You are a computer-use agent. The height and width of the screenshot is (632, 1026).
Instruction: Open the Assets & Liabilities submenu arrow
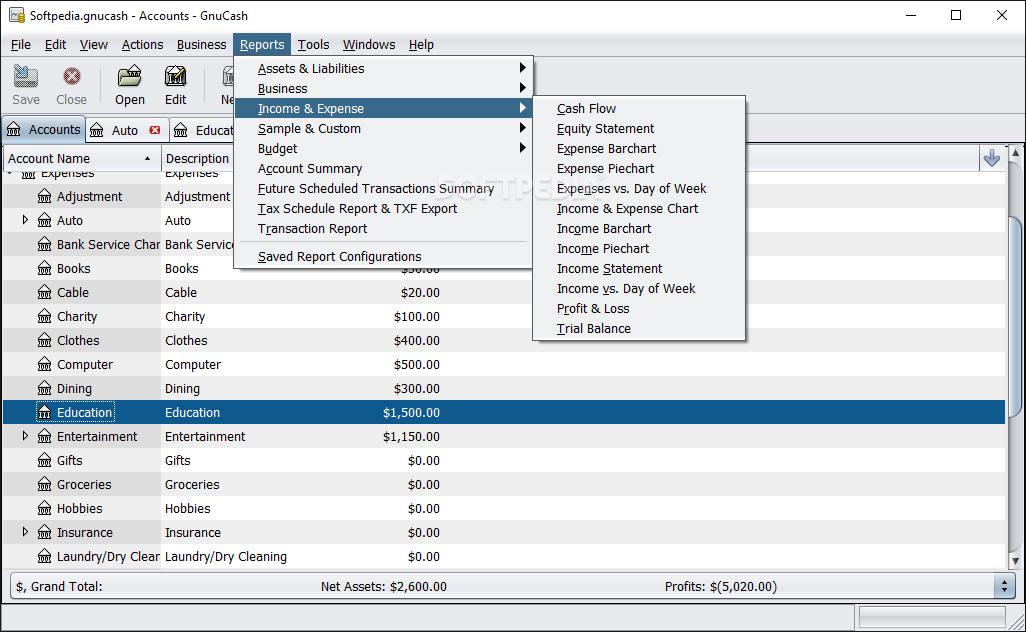point(522,68)
